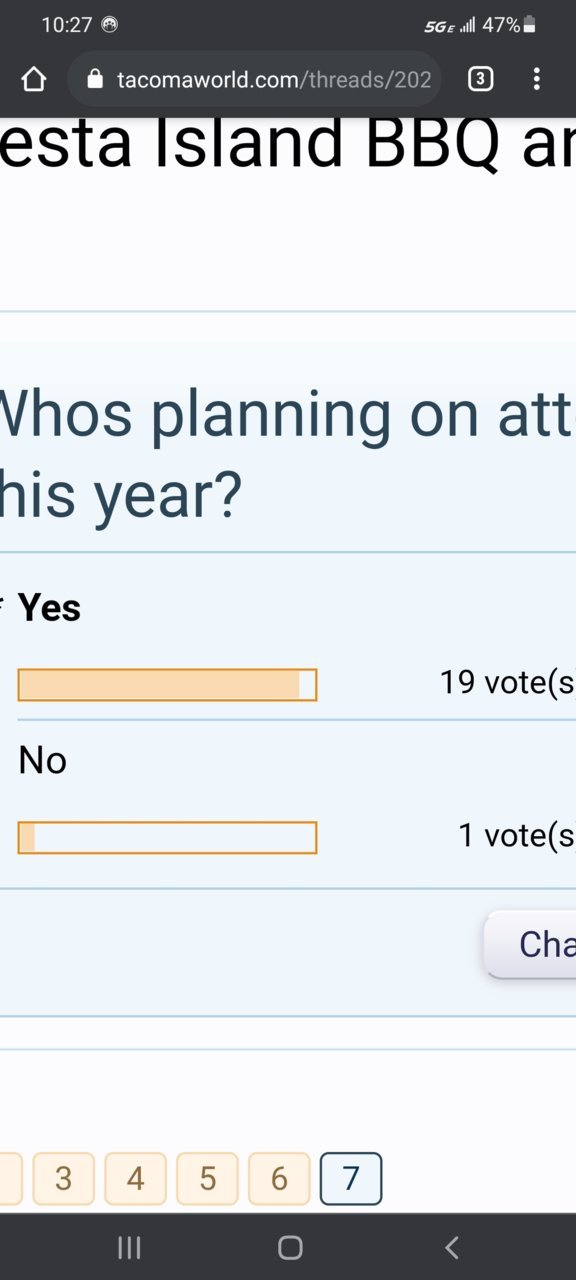The height and width of the screenshot is (1280, 576).
Task: Tap the No poll result bar
Action: point(167,837)
